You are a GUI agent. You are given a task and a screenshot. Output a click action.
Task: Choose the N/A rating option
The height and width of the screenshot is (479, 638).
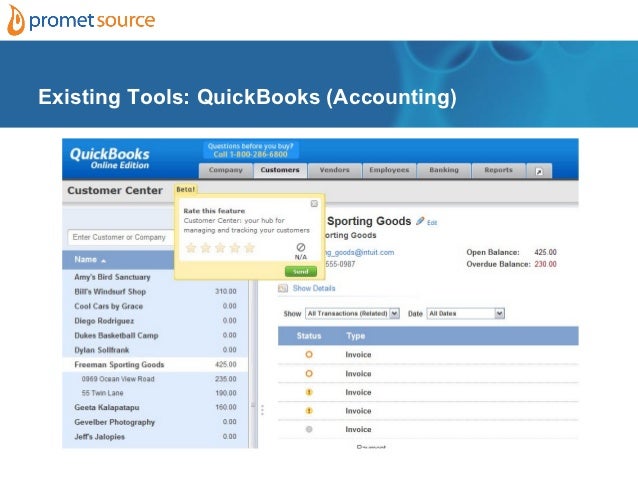(x=301, y=251)
